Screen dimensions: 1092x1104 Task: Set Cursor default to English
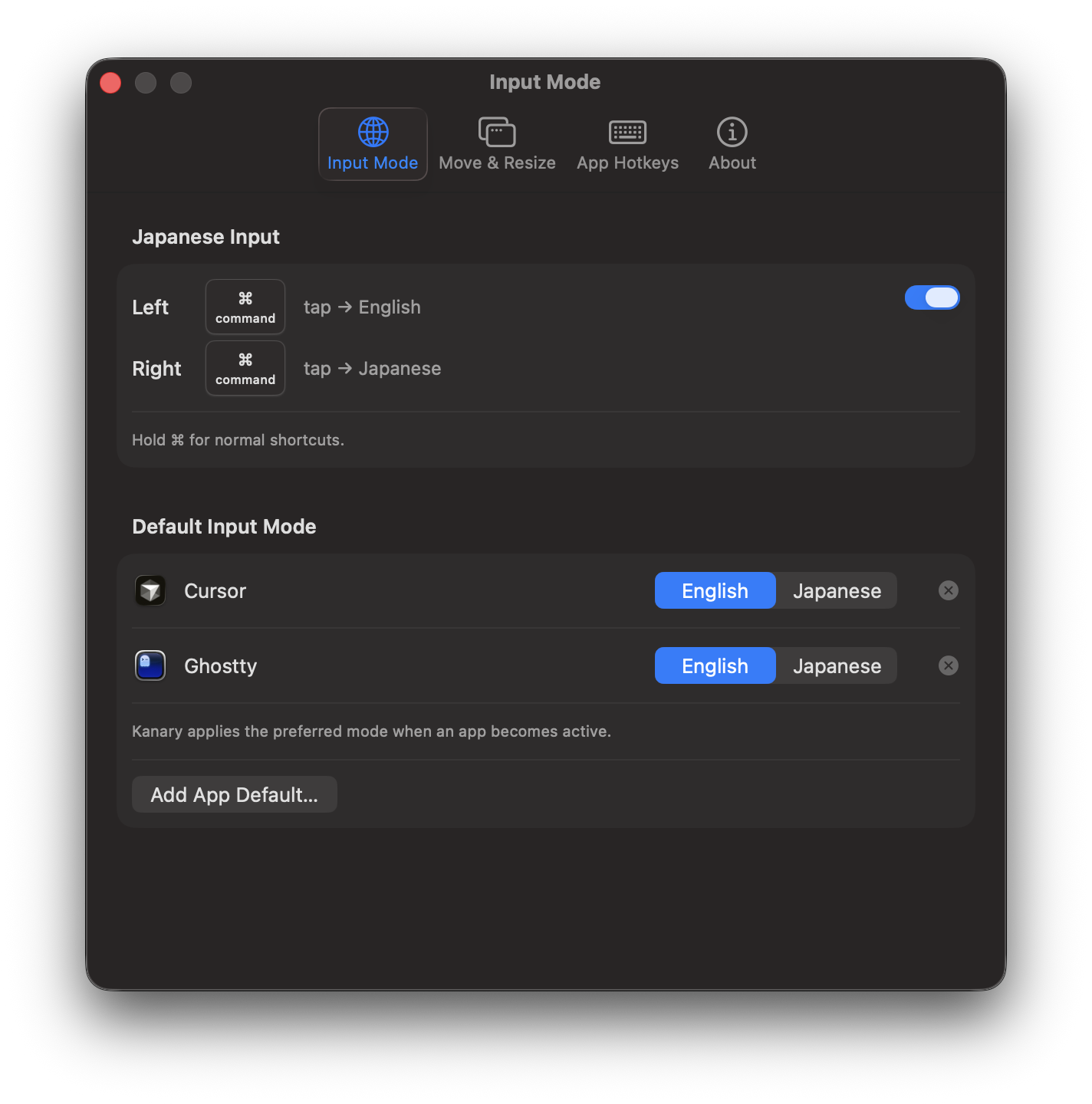(715, 590)
